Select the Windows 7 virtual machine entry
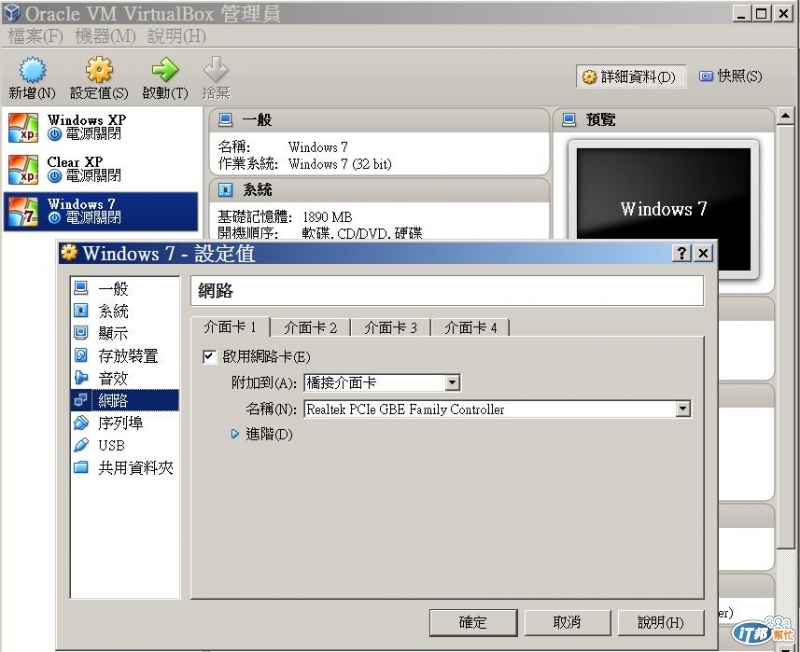Screen dimensions: 800x652 (x=101, y=211)
